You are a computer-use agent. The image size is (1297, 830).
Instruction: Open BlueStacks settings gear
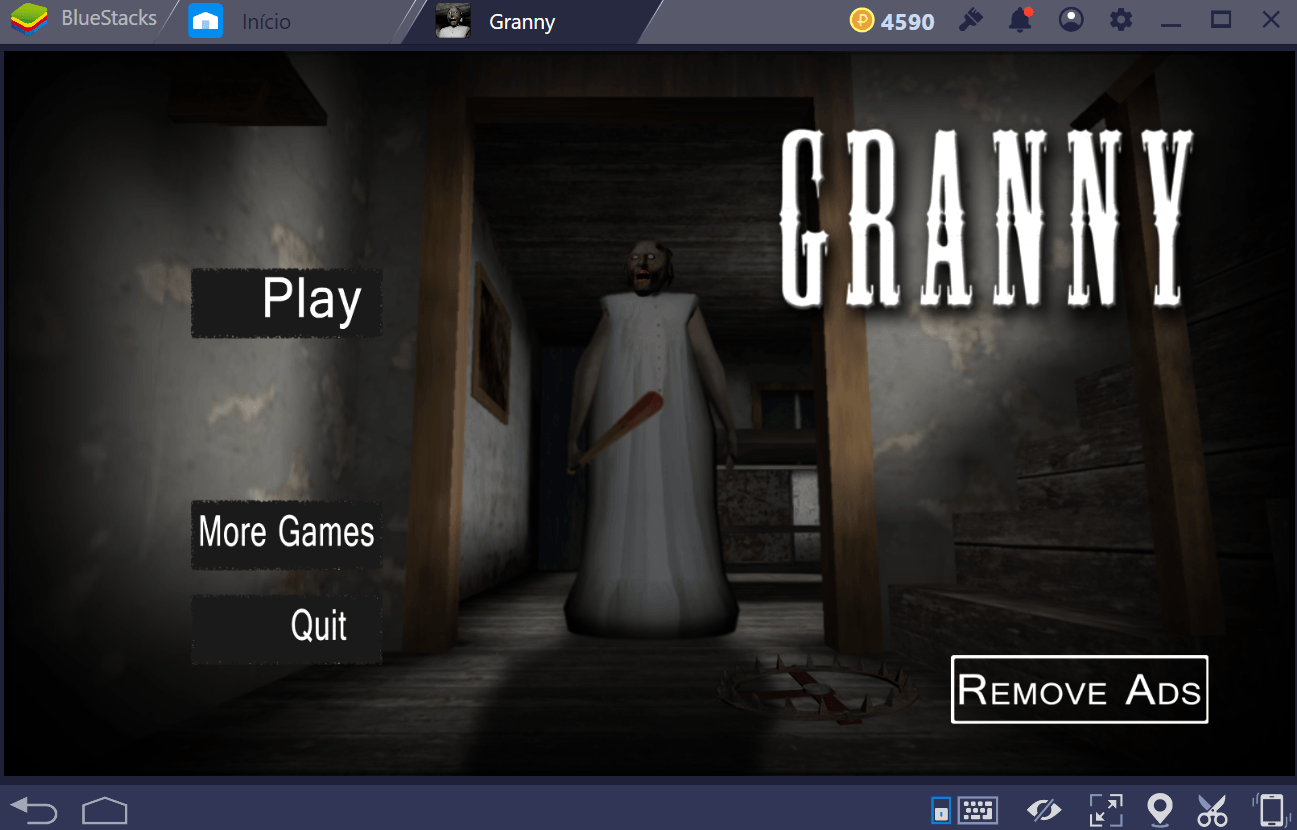pos(1121,20)
